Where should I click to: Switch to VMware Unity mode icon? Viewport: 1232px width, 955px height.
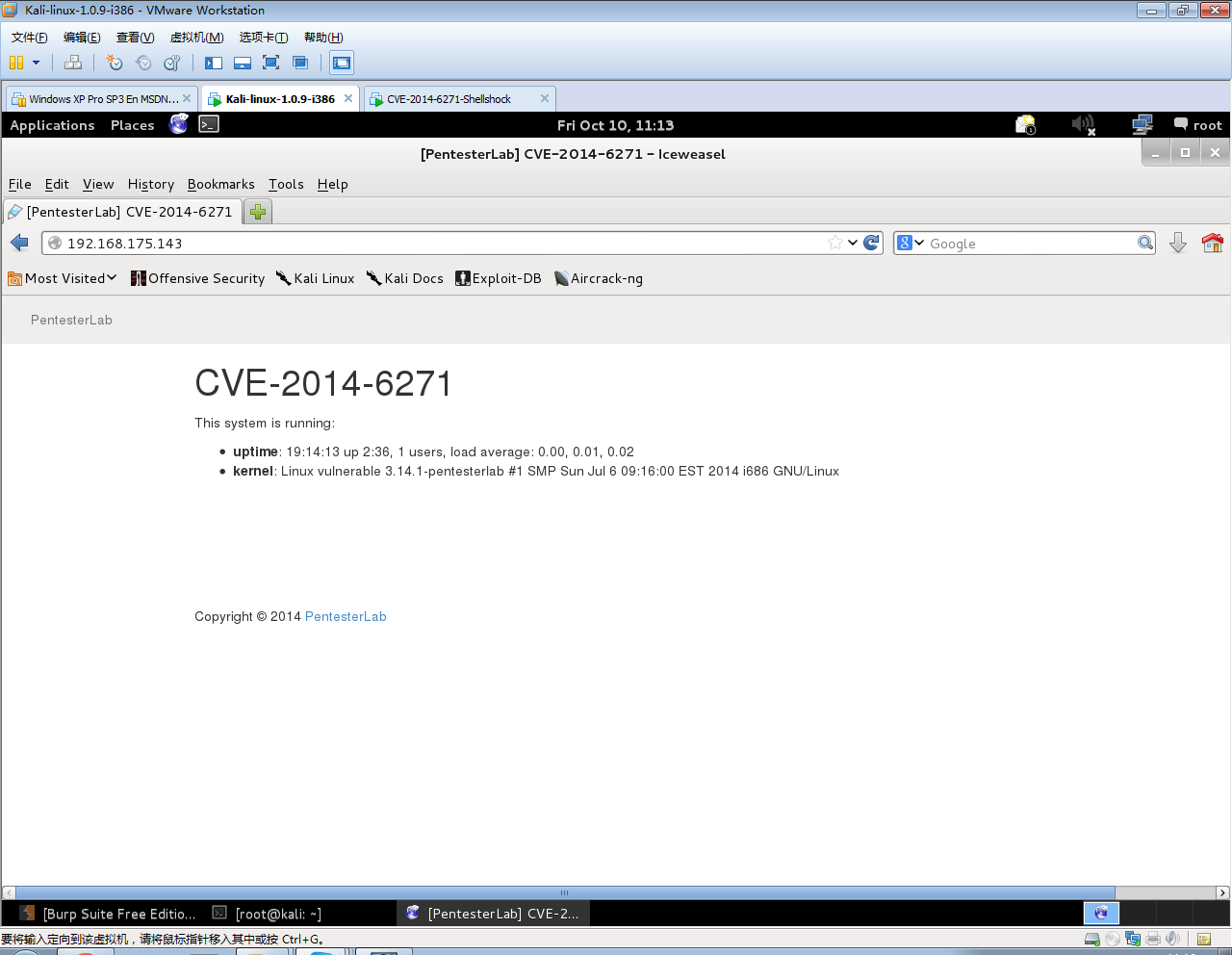point(300,63)
